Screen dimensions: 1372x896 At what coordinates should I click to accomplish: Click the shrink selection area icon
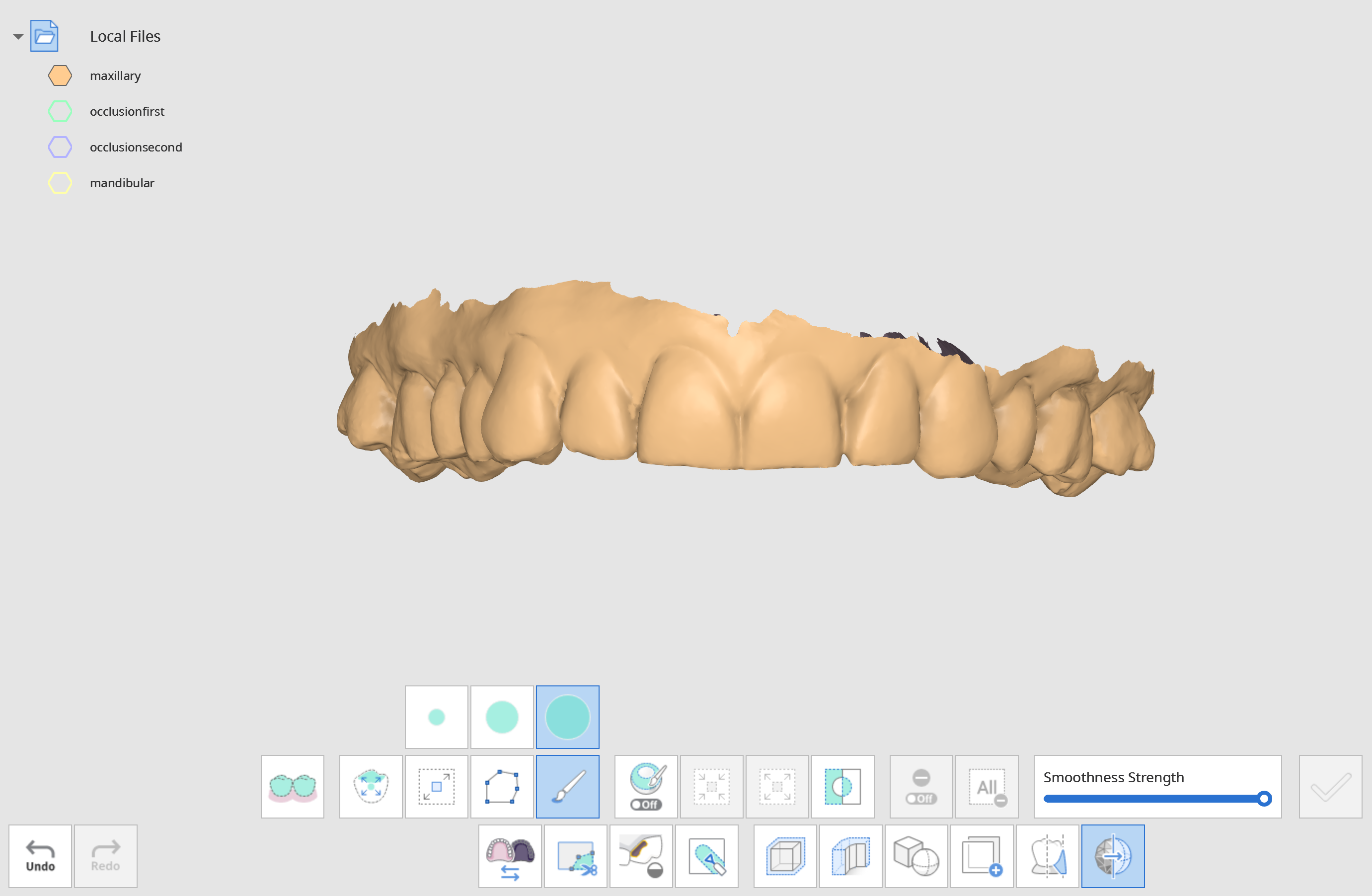pyautogui.click(x=712, y=786)
